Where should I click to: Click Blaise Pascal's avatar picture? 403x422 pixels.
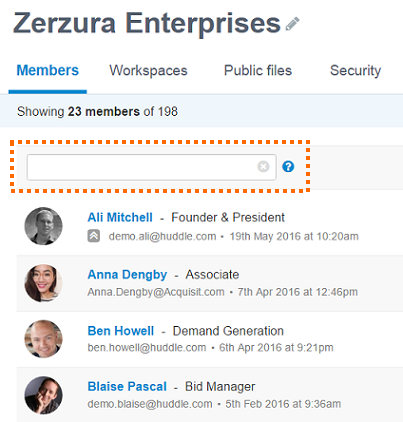43,395
